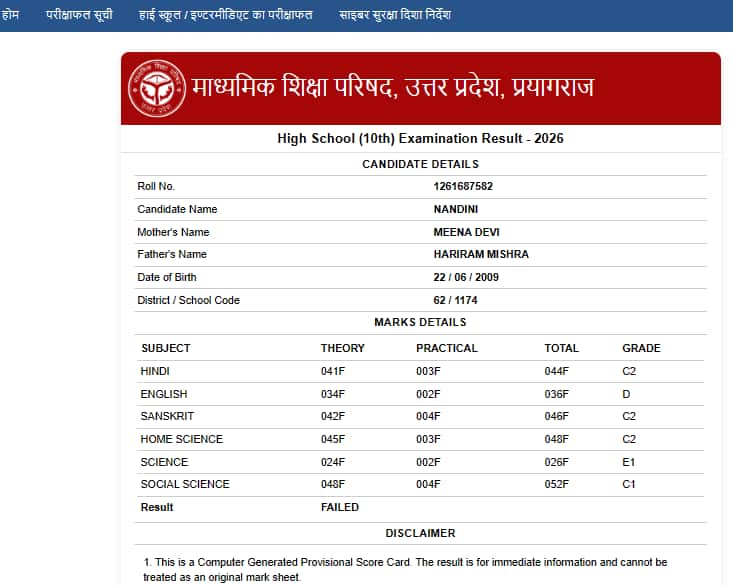733x585 pixels.
Task: Click the Date of Birth label
Action: click(167, 277)
